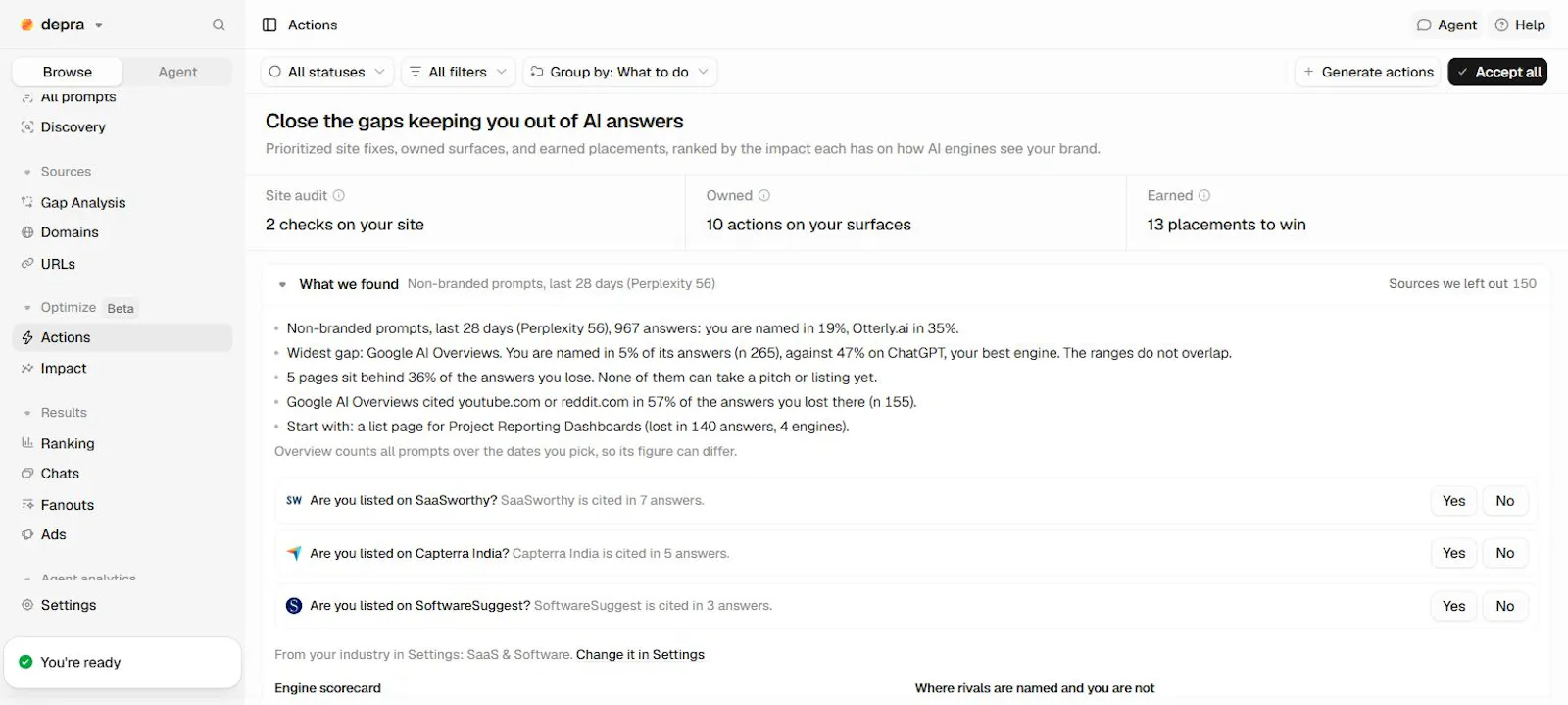Open Chats in the sidebar
Viewport: 1568px width, 705px height.
[122, 474]
